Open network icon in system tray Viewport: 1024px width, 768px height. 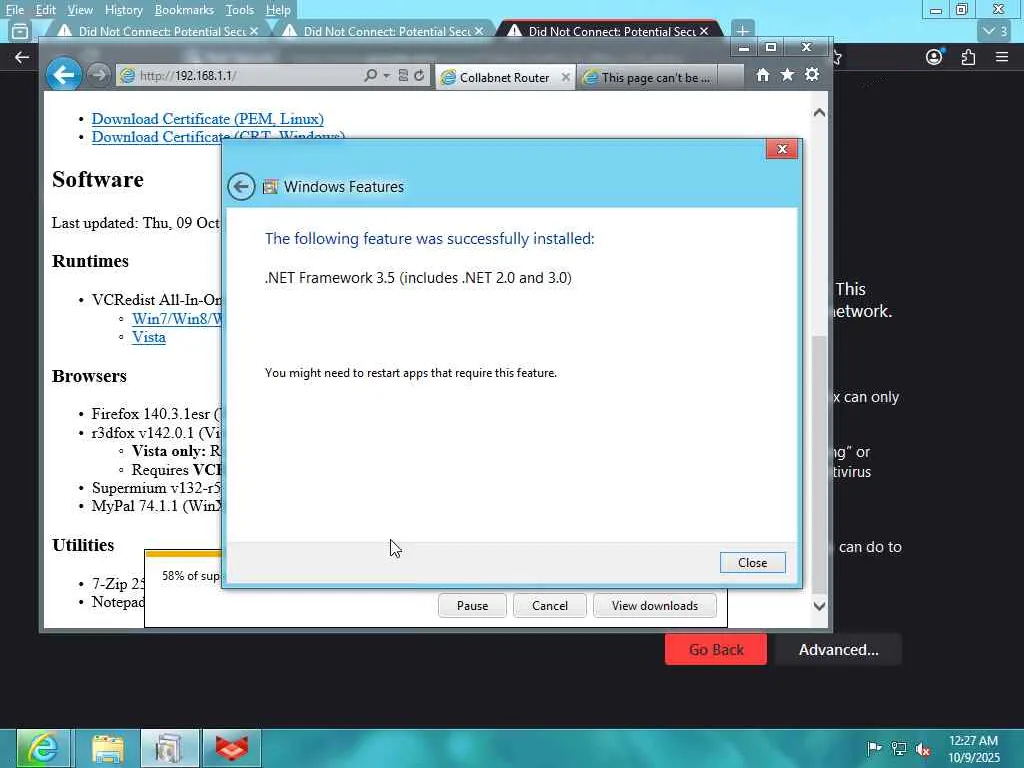pos(899,748)
